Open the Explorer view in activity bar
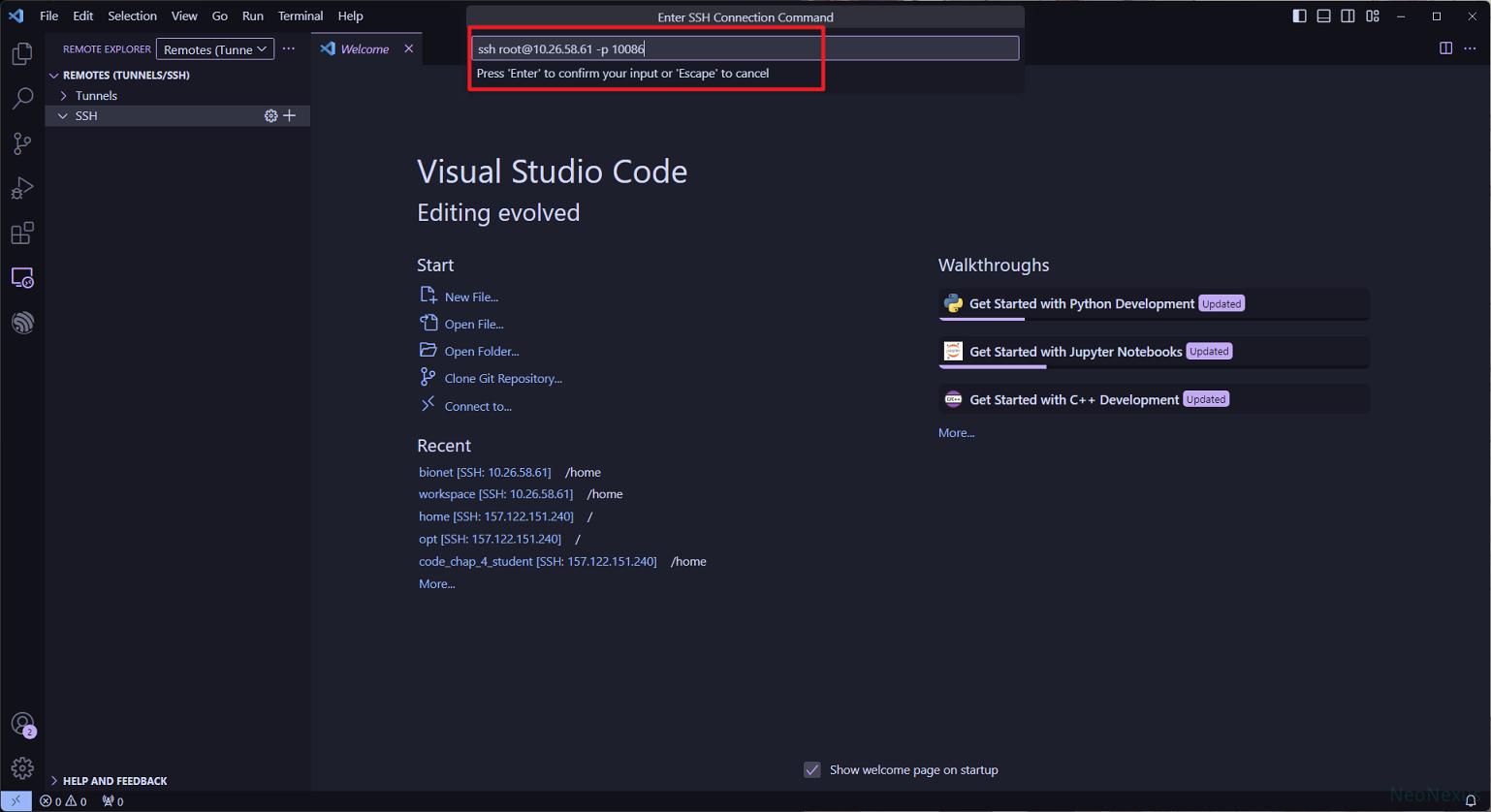This screenshot has height=812, width=1491. coord(22,54)
